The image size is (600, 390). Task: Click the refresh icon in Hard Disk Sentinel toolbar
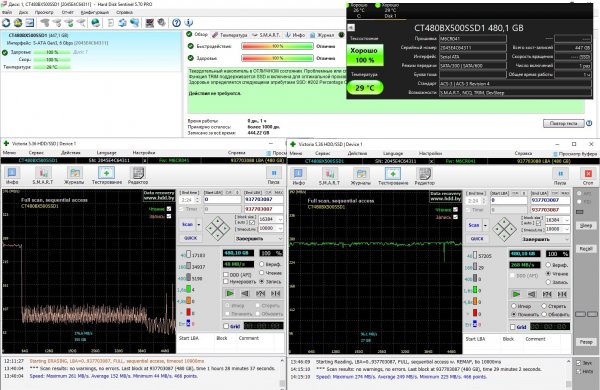[x=6, y=23]
